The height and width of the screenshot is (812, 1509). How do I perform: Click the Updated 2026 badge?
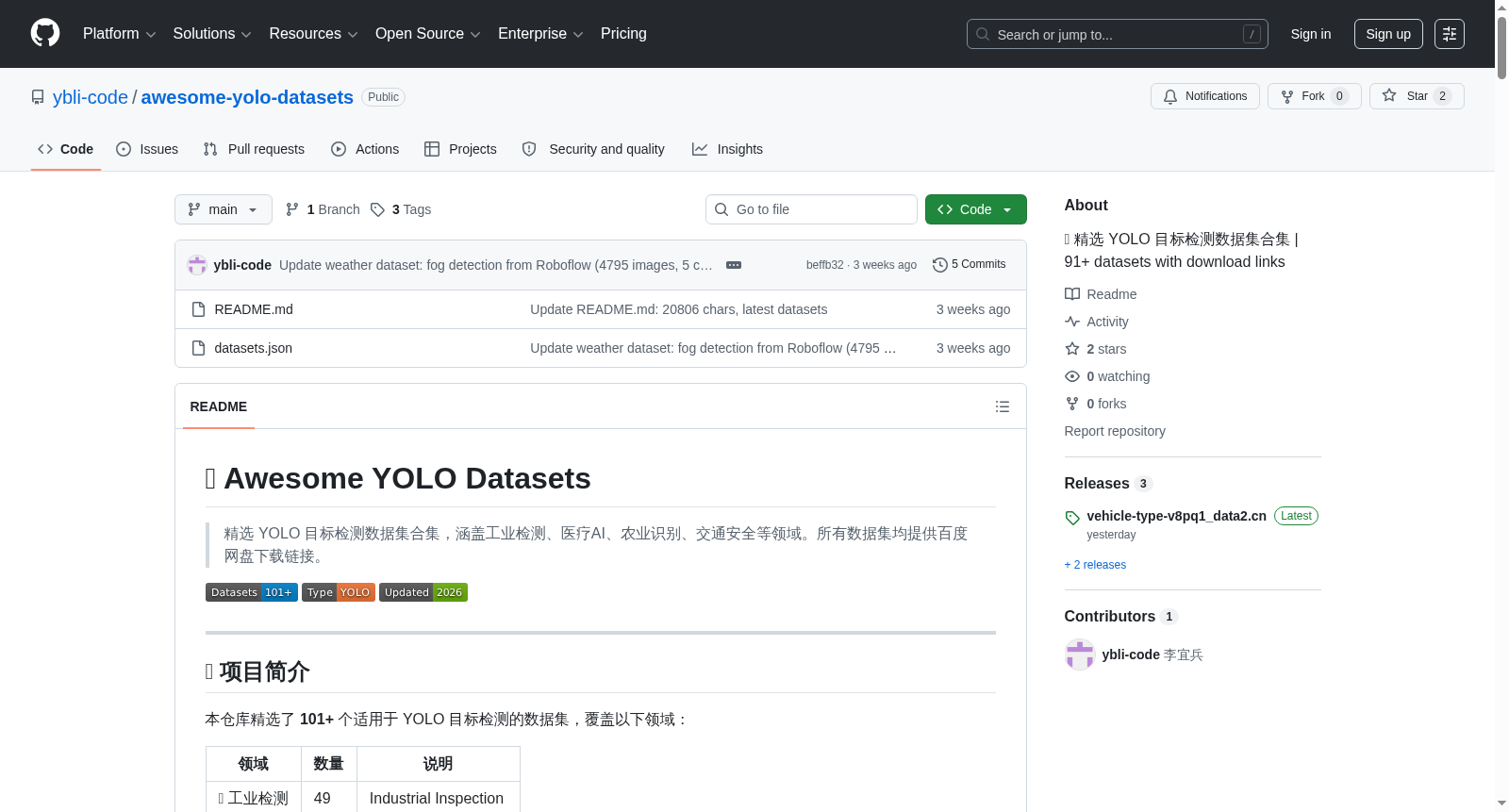tap(423, 592)
